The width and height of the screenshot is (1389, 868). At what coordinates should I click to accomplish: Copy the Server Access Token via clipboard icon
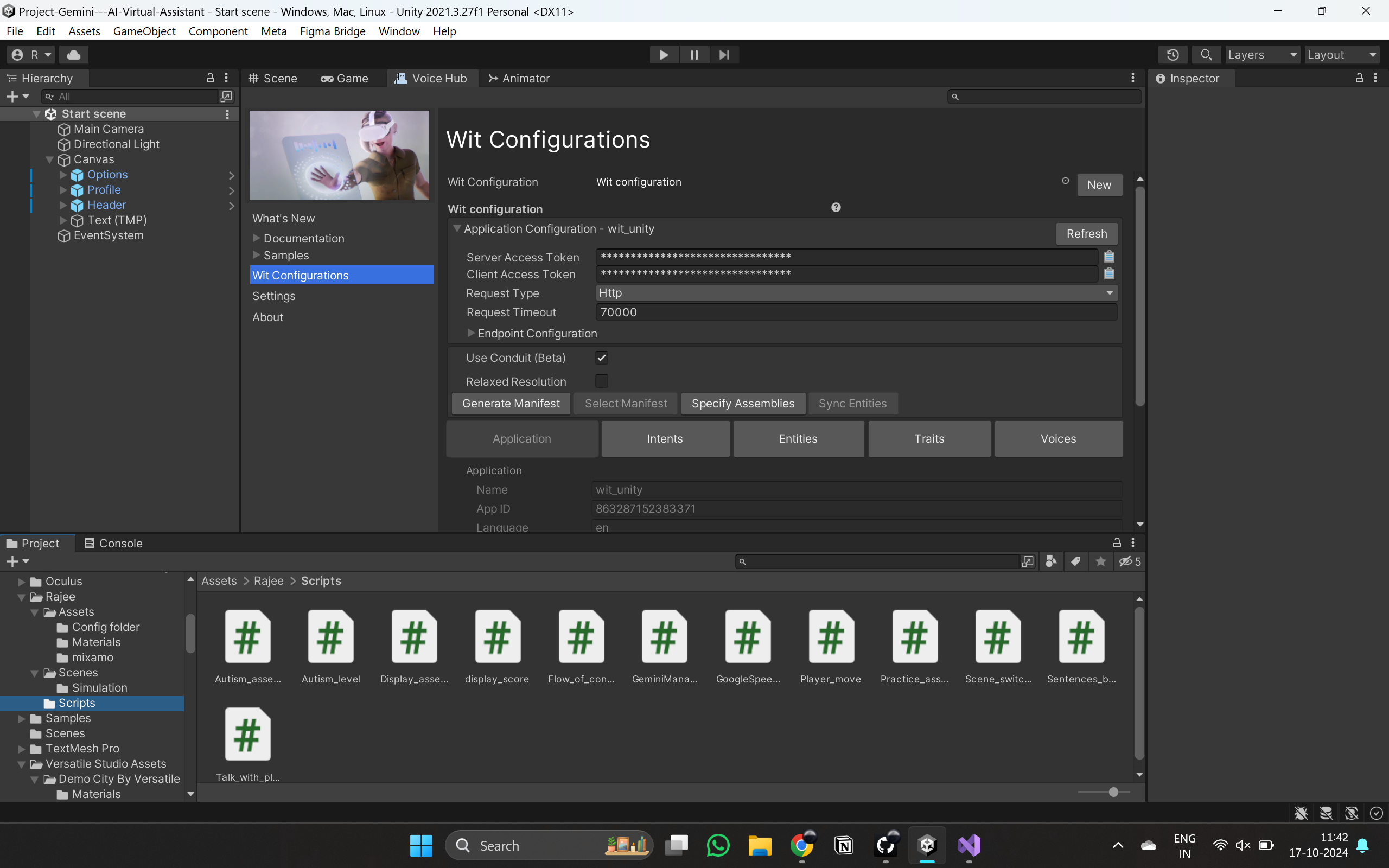pos(1109,256)
